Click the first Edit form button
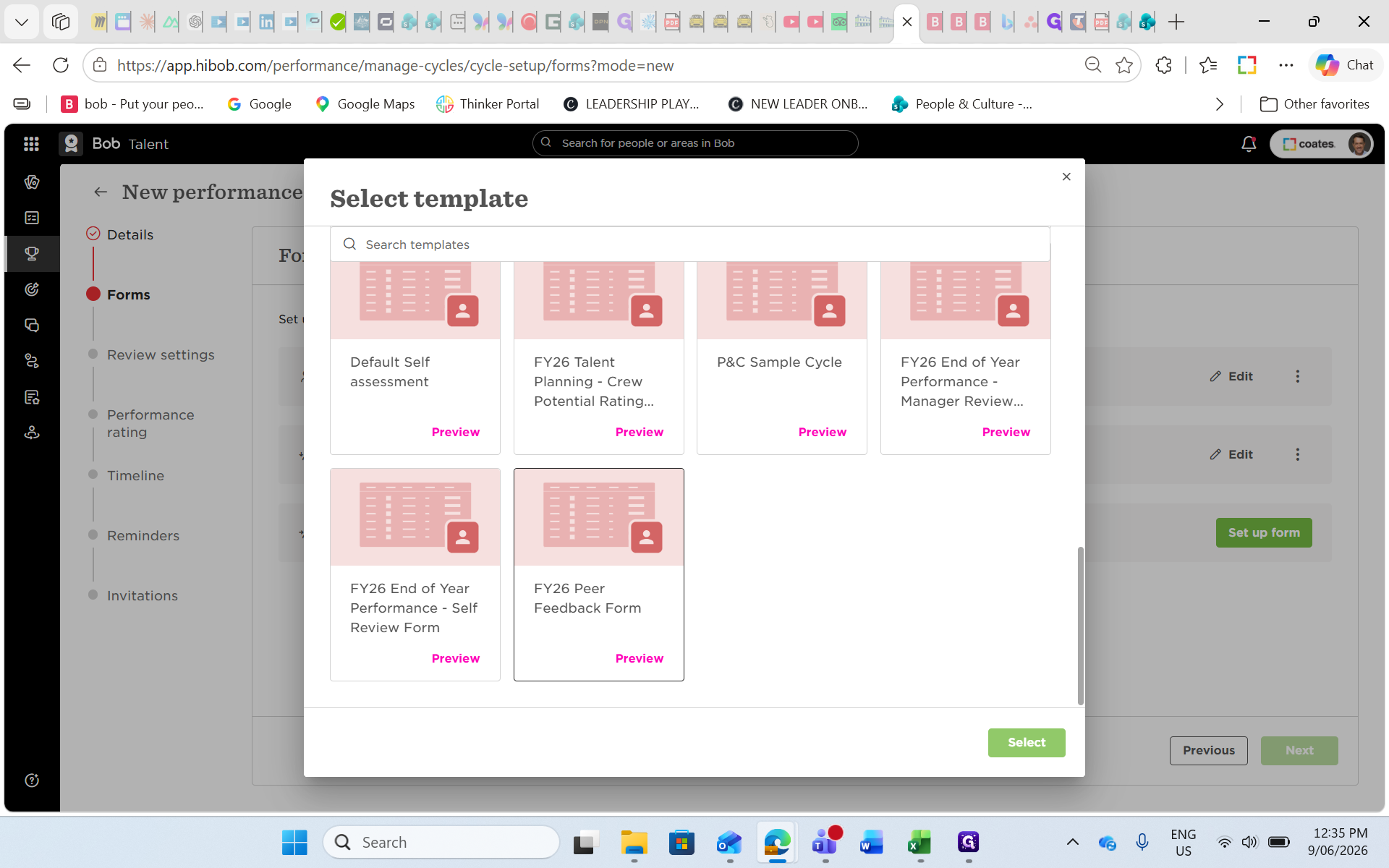 1231,376
